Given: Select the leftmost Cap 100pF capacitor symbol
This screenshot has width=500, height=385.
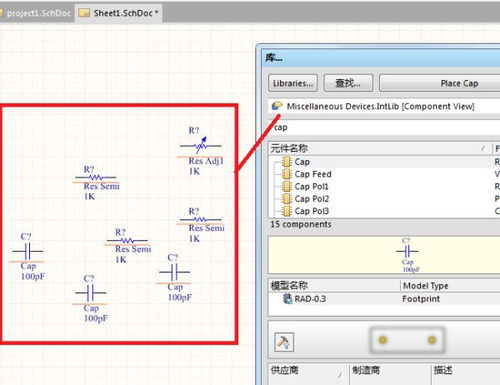Looking at the screenshot, I should click(x=28, y=251).
